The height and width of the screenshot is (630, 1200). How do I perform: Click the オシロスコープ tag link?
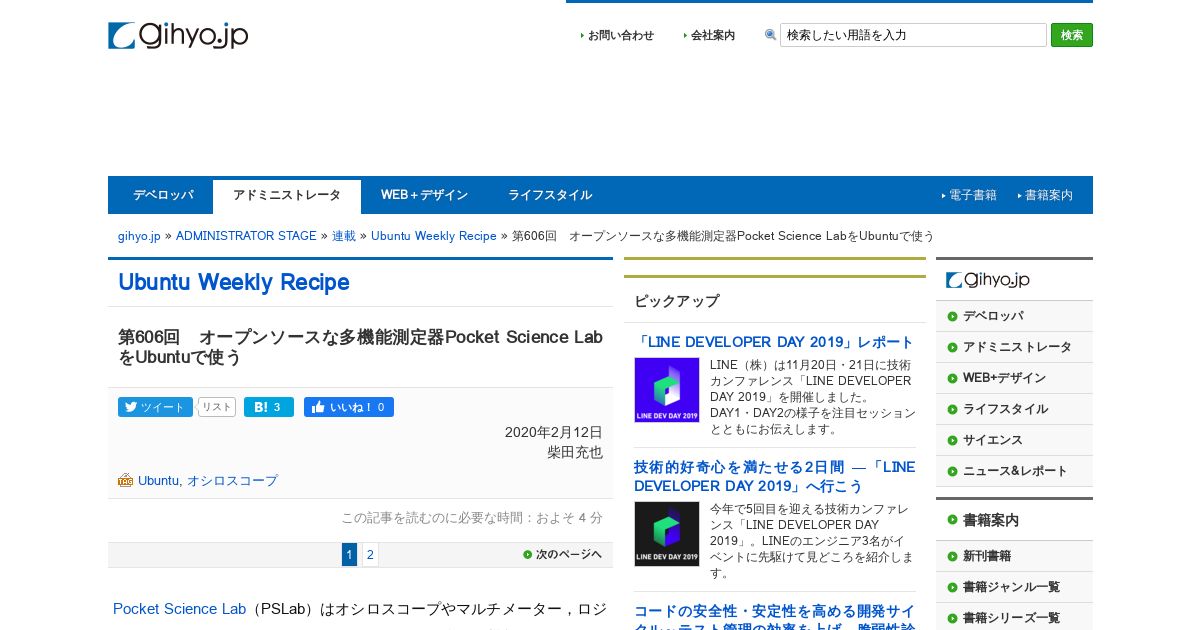pos(232,481)
